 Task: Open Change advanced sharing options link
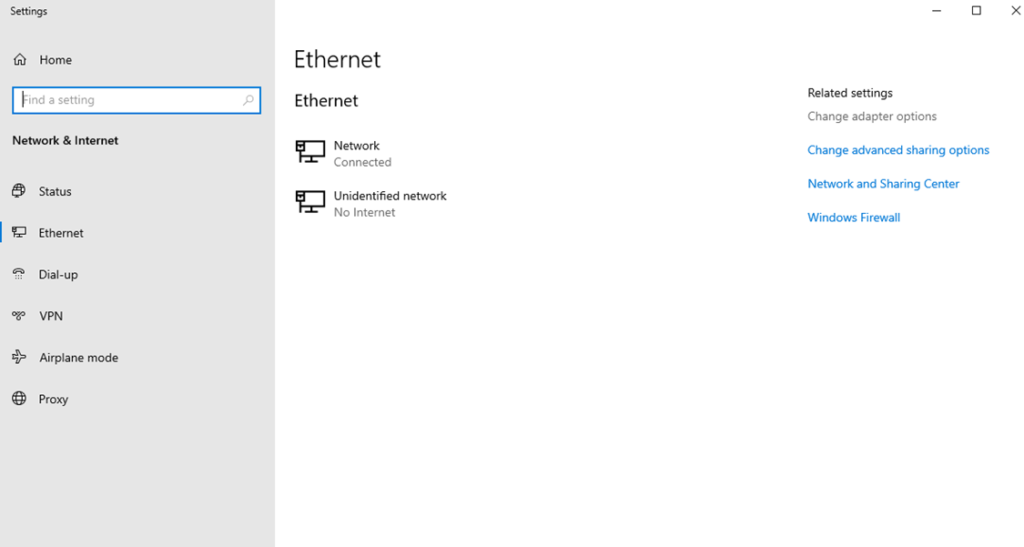898,150
